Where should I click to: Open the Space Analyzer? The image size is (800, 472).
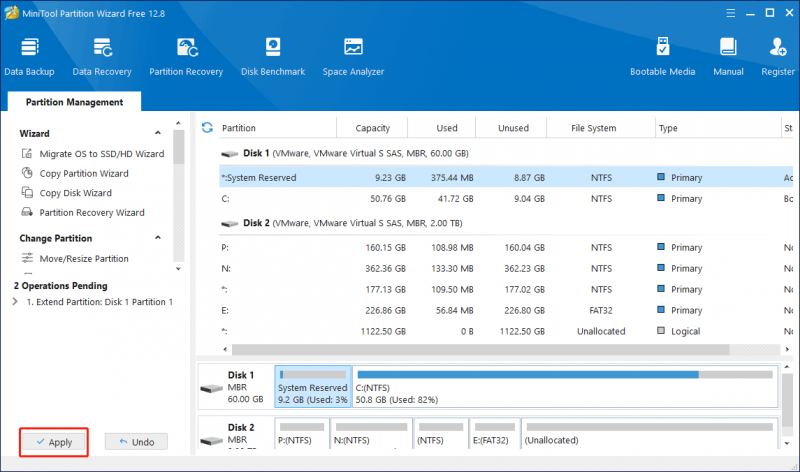click(x=353, y=57)
